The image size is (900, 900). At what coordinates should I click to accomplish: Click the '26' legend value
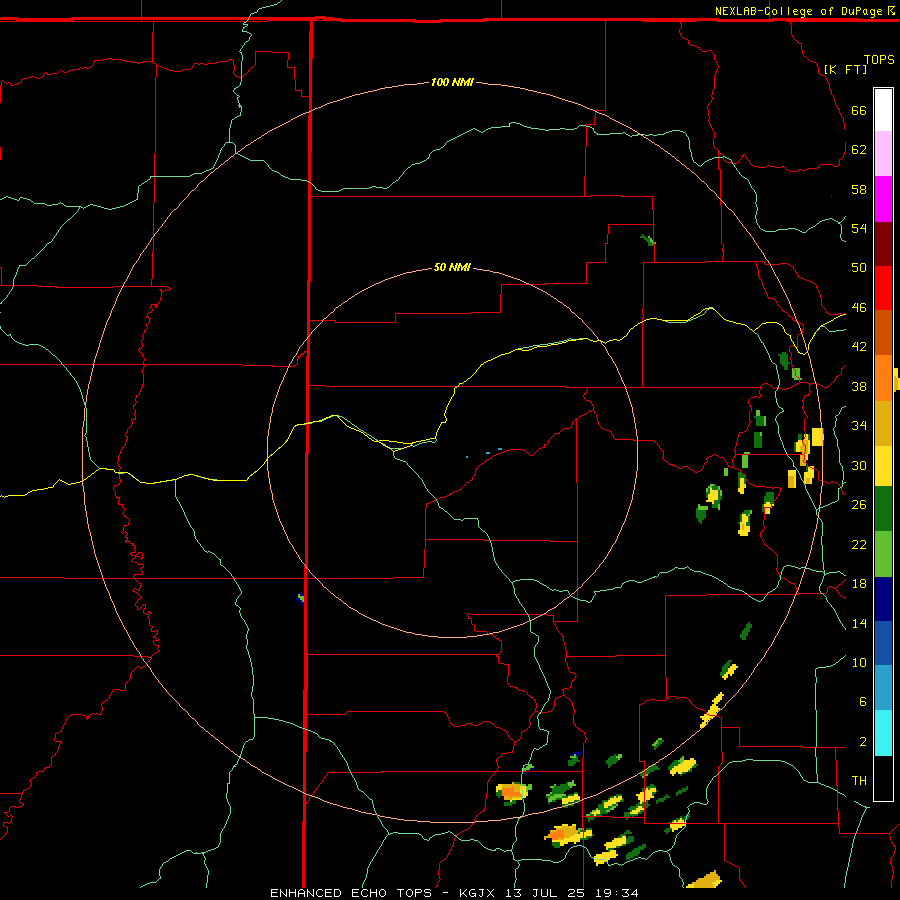click(x=859, y=505)
